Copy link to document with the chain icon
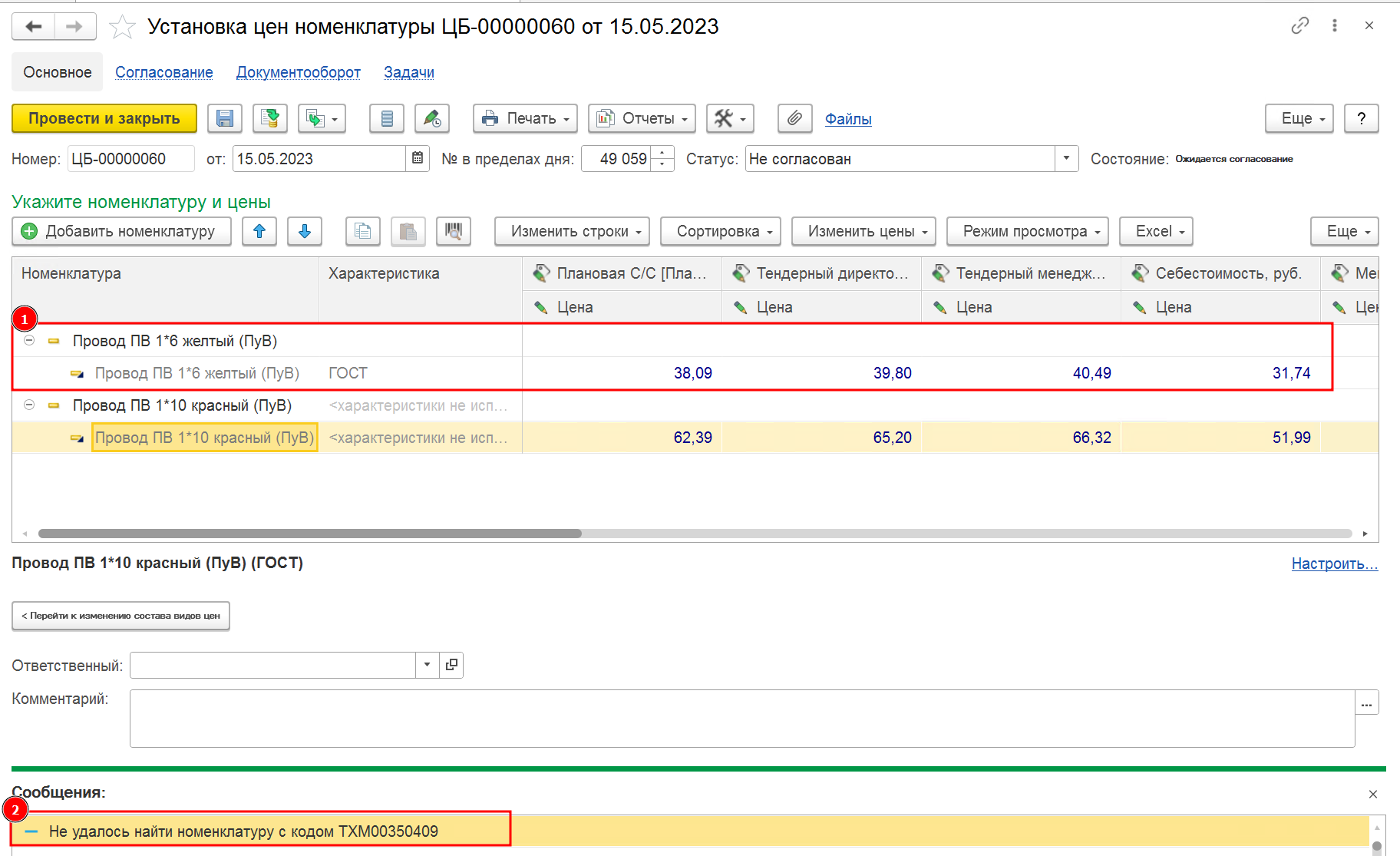Viewport: 1400px width, 856px height. click(1300, 25)
